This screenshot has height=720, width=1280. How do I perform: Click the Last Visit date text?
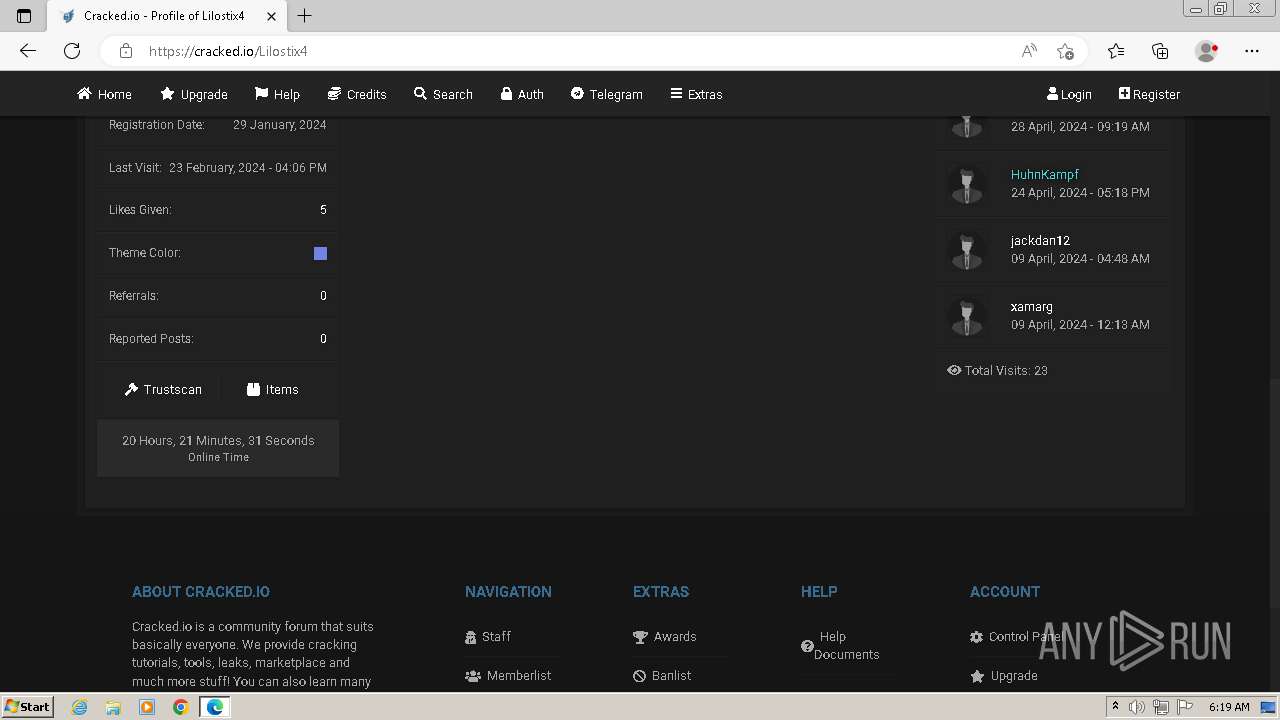click(x=248, y=167)
